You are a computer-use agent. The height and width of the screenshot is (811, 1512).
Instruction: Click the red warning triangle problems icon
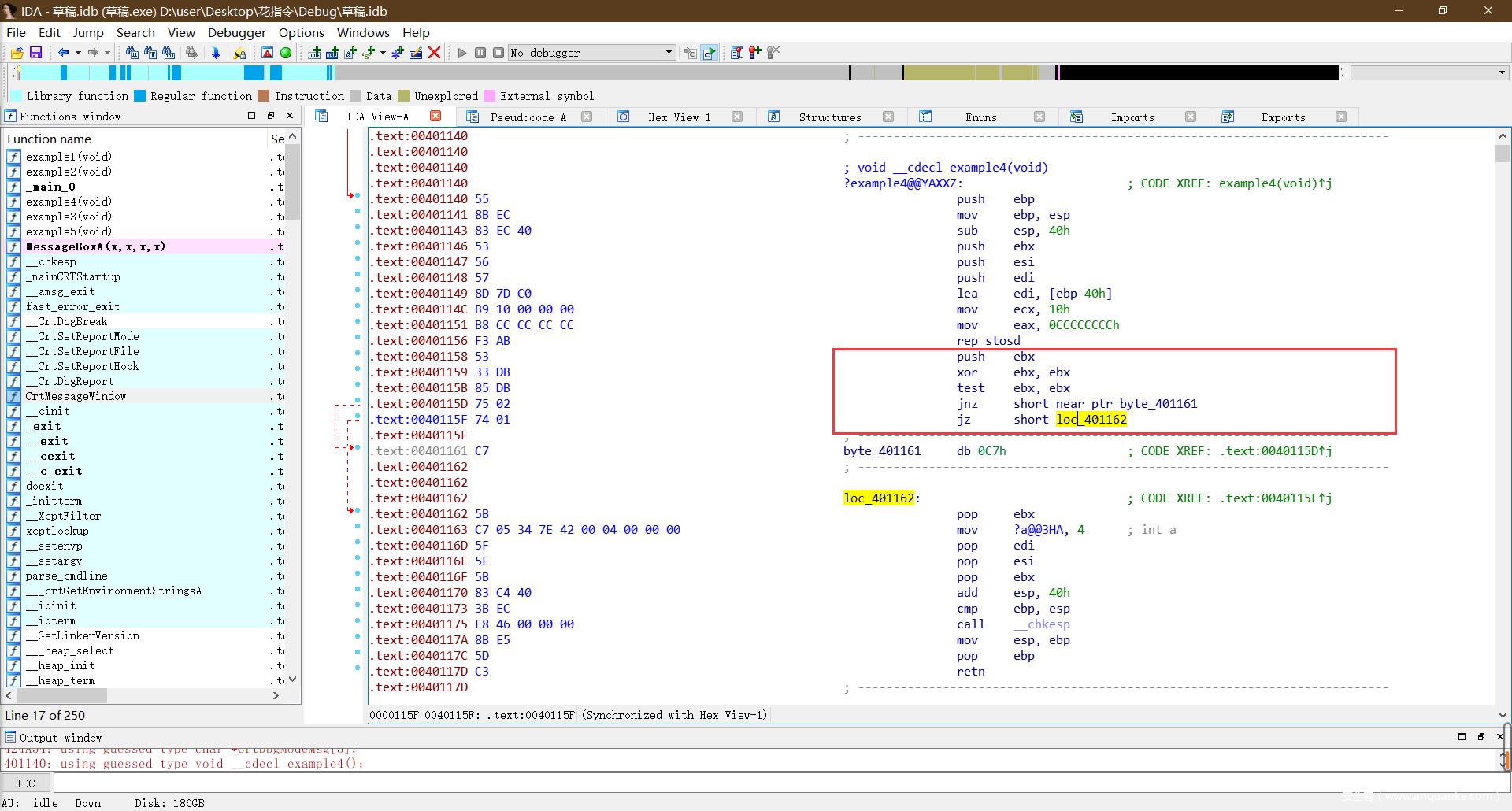[x=267, y=53]
